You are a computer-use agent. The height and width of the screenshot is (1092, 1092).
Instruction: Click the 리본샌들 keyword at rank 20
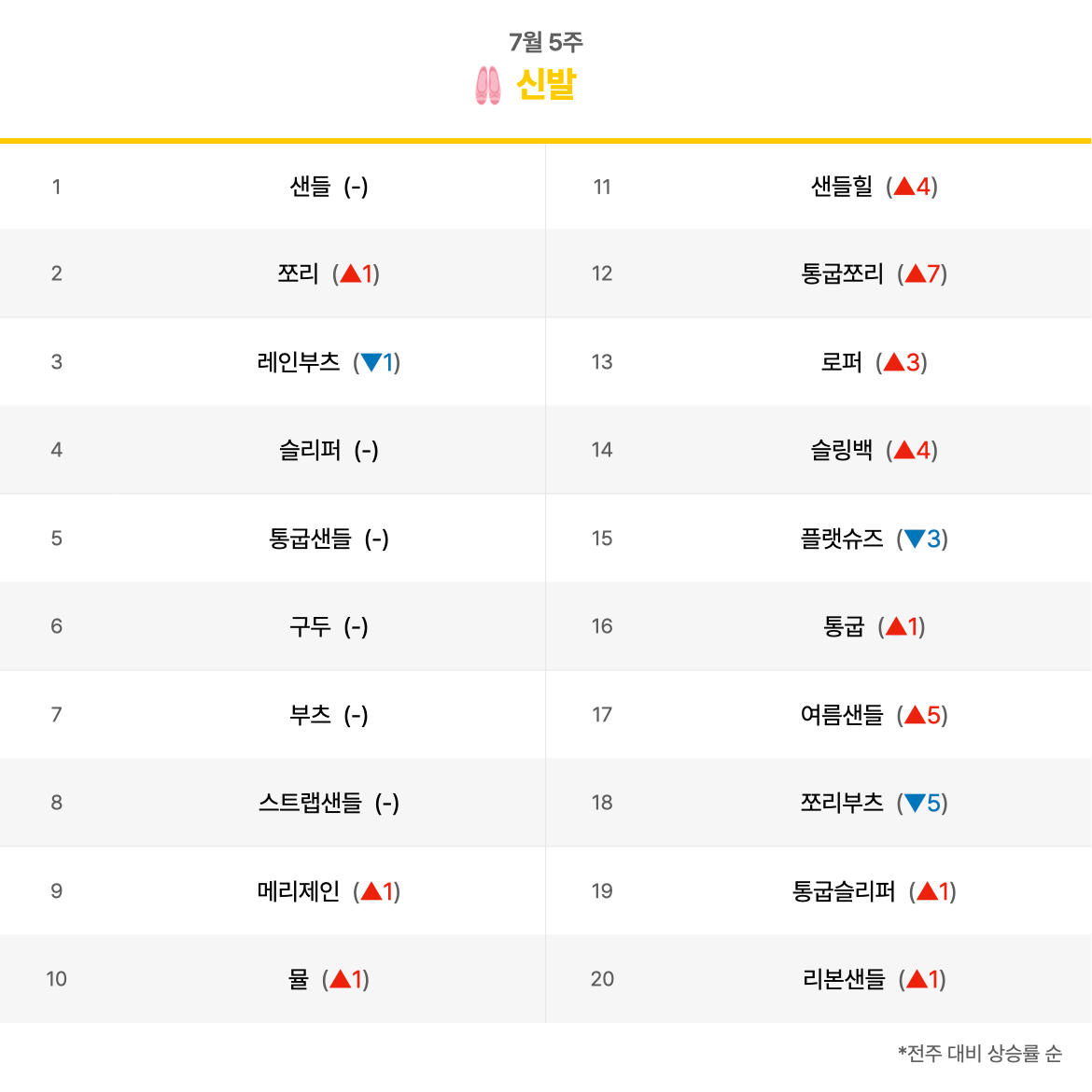tap(844, 979)
